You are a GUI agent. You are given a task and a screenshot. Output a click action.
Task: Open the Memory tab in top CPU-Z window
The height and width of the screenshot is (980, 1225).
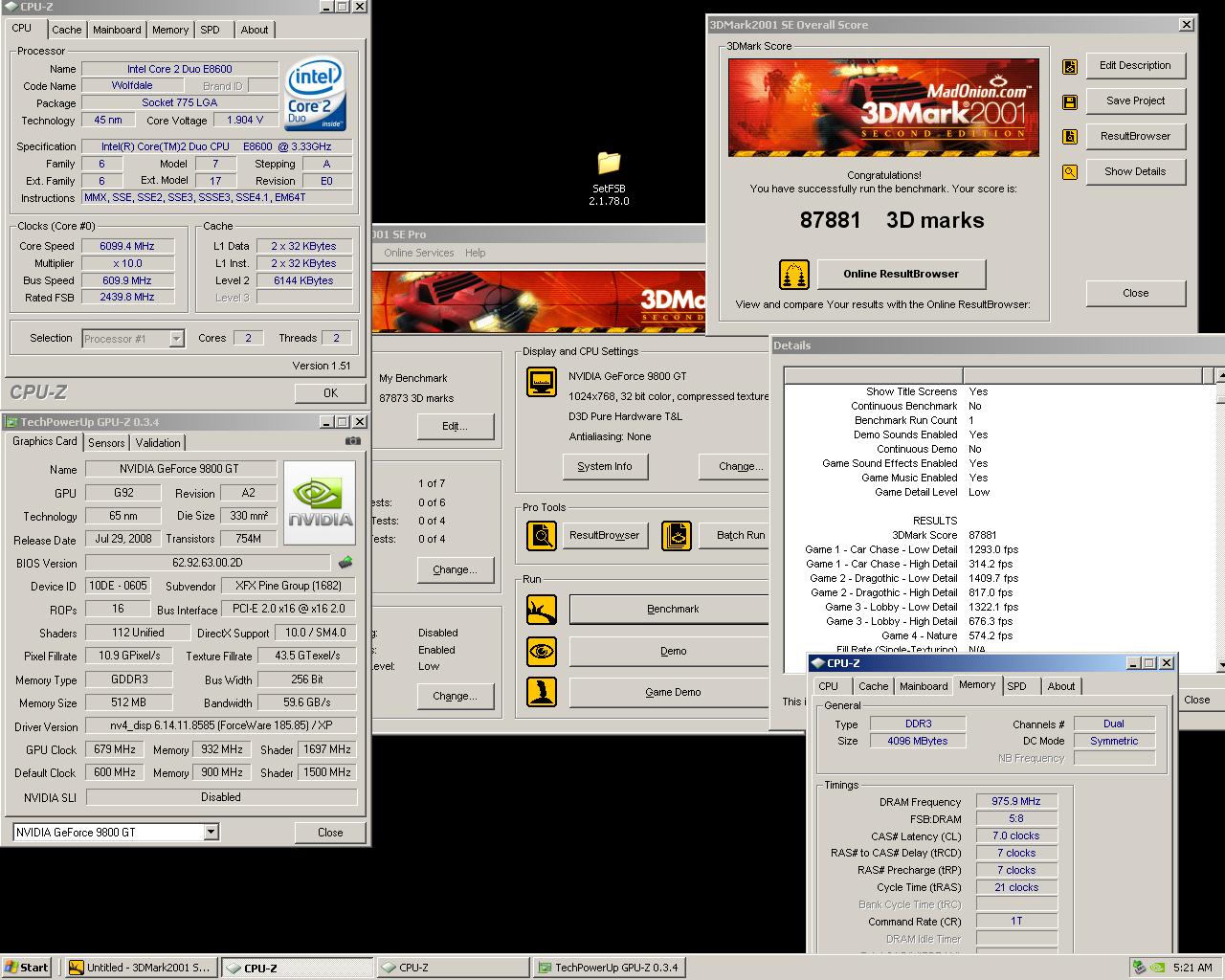[x=170, y=30]
